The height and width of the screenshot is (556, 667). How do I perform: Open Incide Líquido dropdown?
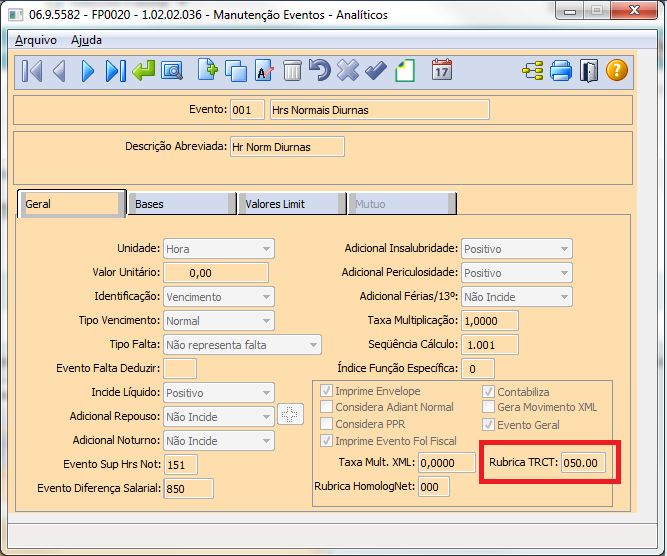coord(219,393)
